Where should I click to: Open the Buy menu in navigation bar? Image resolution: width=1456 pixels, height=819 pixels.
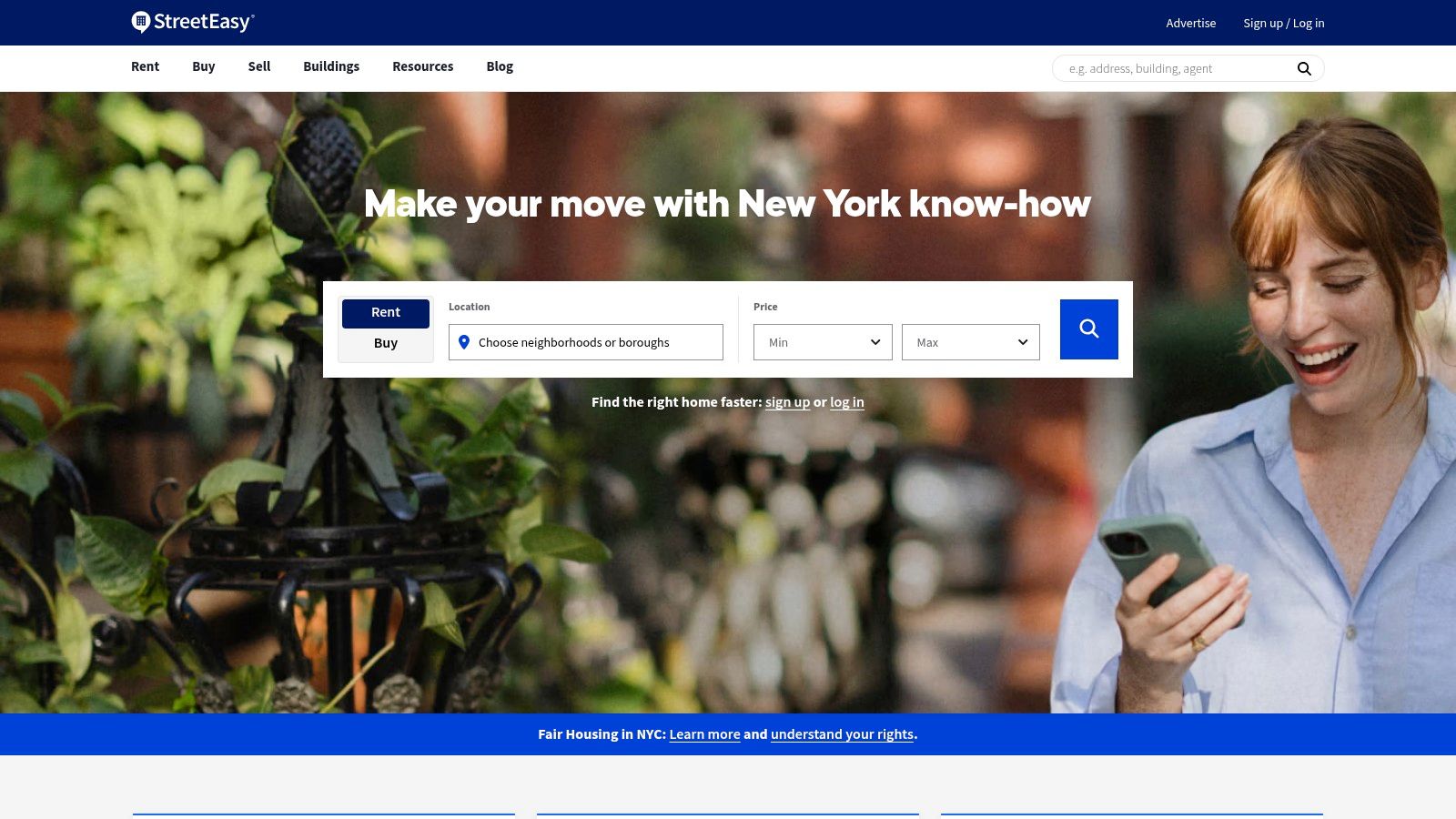pos(204,66)
